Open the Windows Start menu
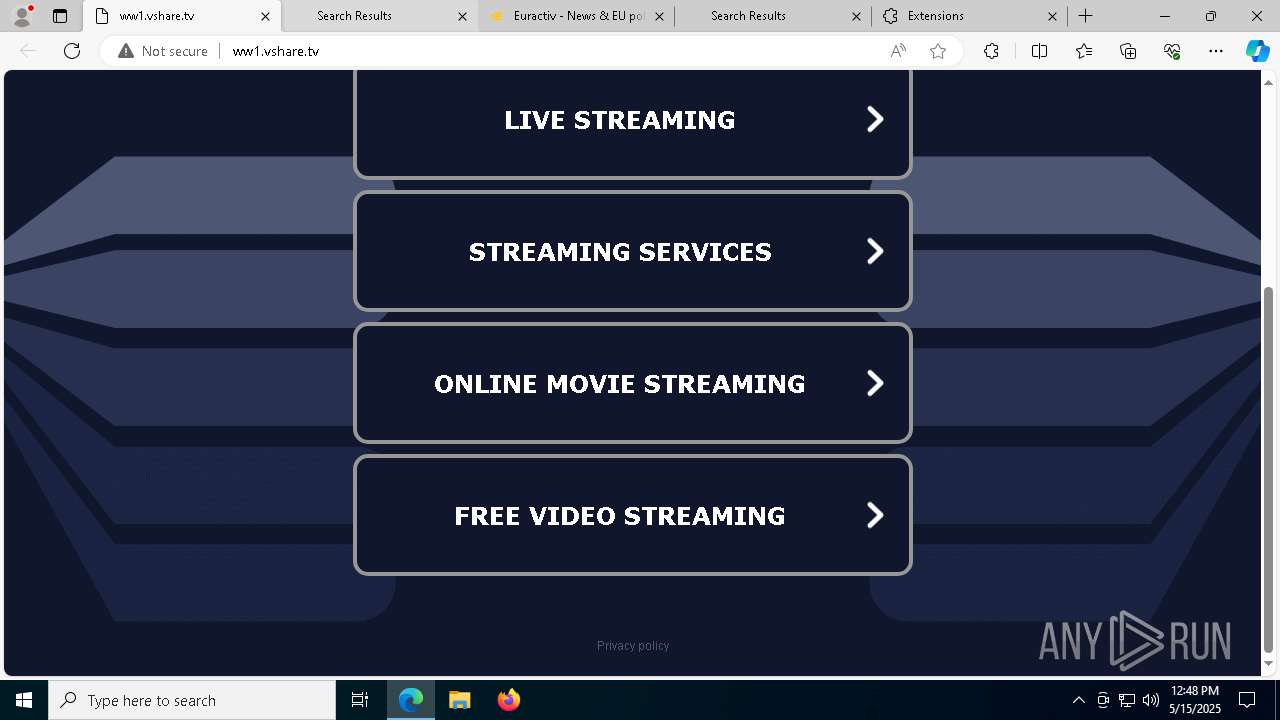The width and height of the screenshot is (1280, 720). pyautogui.click(x=24, y=700)
